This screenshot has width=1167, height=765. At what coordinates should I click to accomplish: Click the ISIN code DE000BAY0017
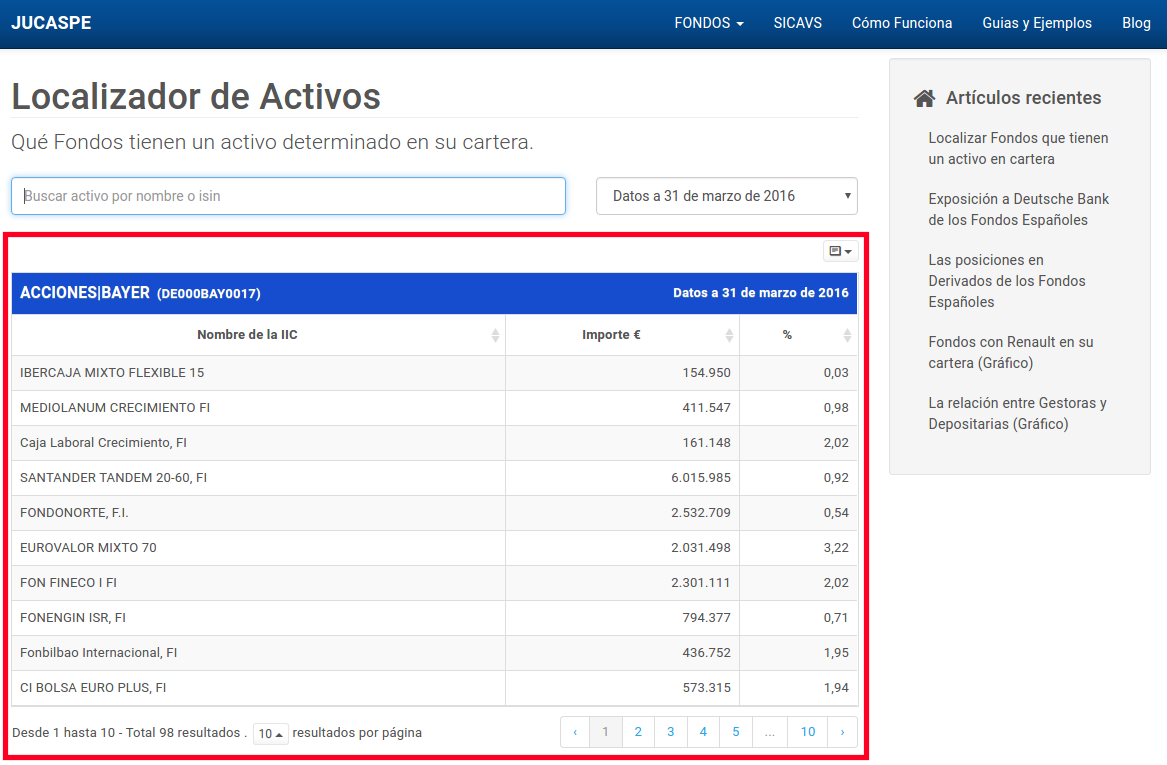point(208,294)
